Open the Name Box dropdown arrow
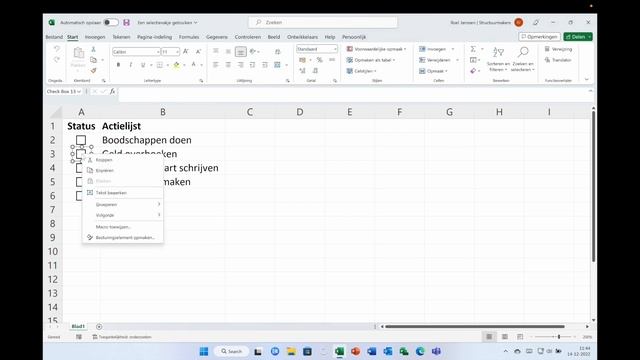 click(79, 91)
